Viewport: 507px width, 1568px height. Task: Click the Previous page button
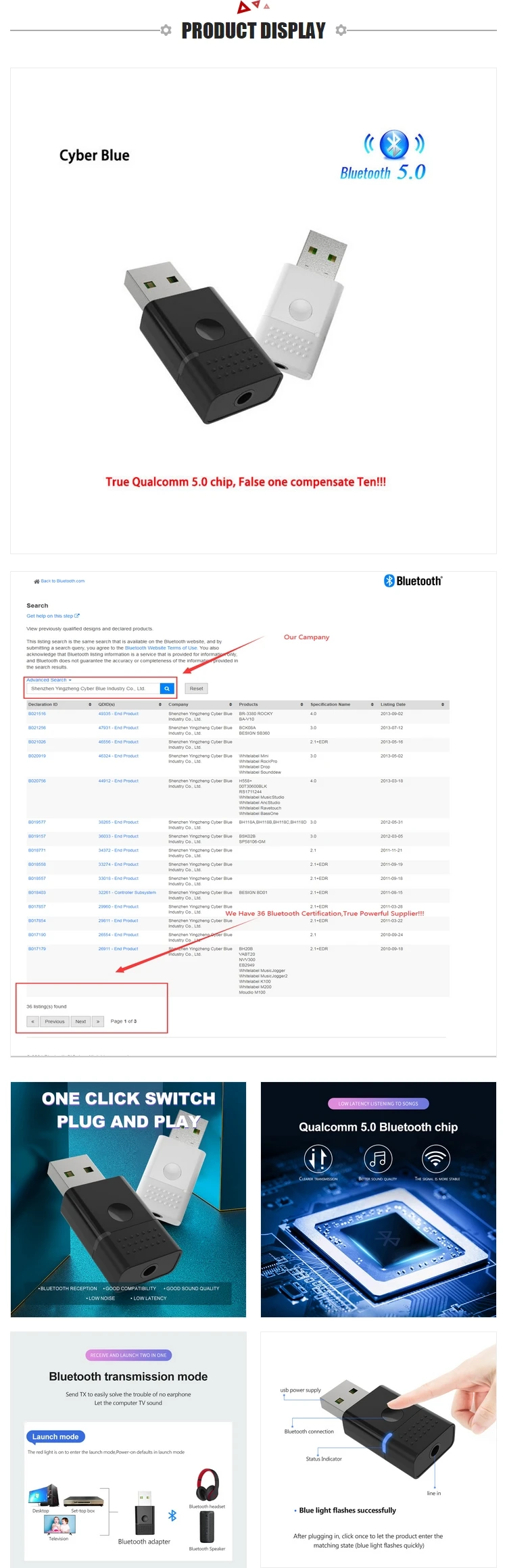pyautogui.click(x=55, y=1021)
